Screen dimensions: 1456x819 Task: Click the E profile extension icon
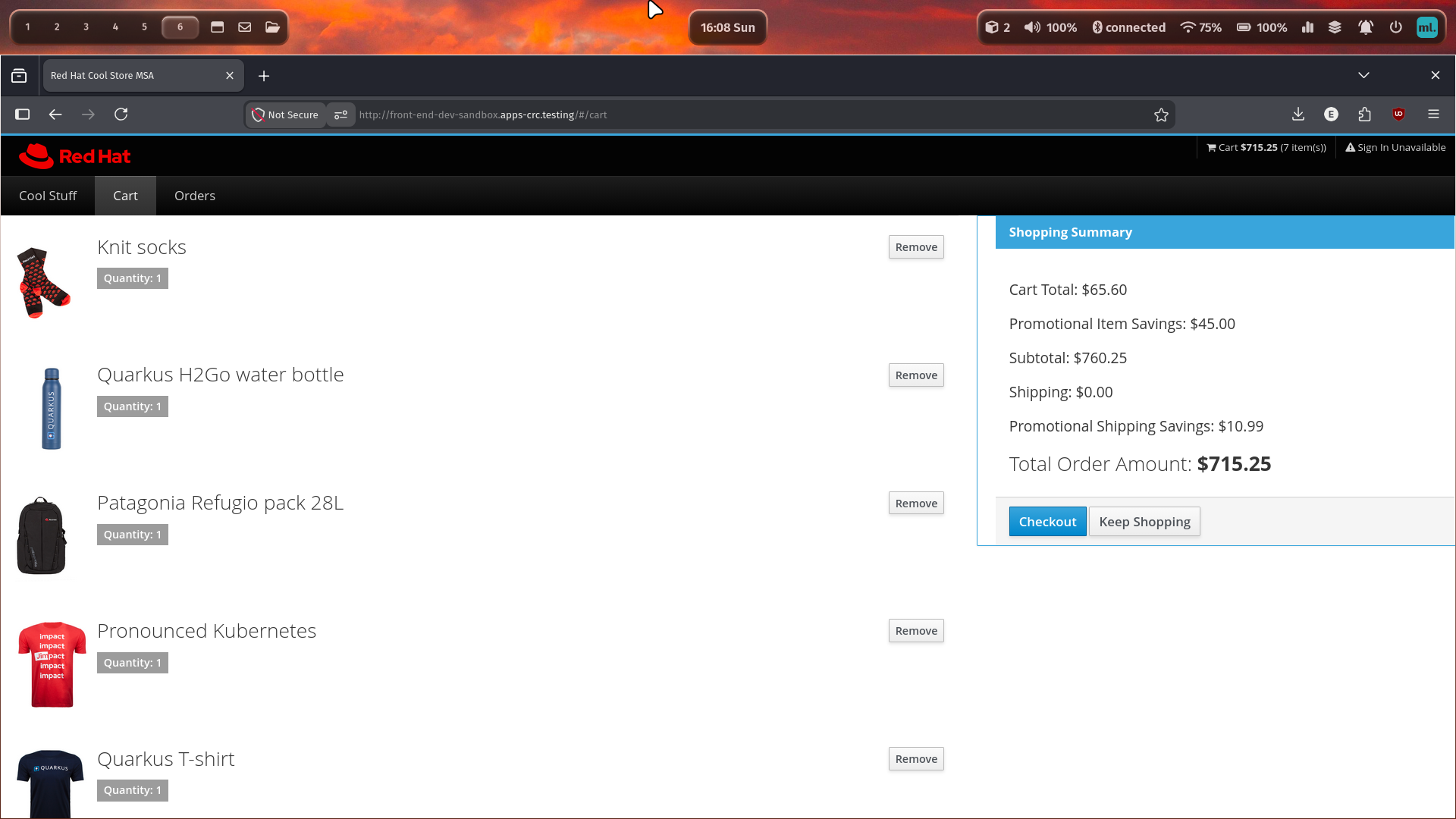[1331, 115]
